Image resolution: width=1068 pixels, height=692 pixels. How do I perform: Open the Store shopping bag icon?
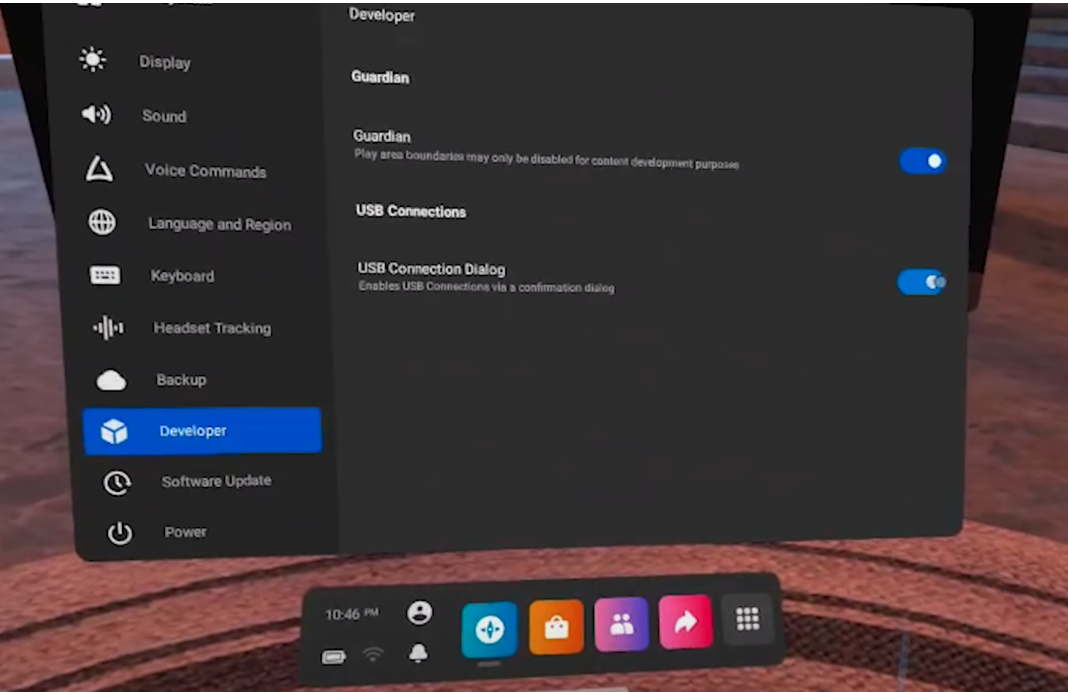556,627
